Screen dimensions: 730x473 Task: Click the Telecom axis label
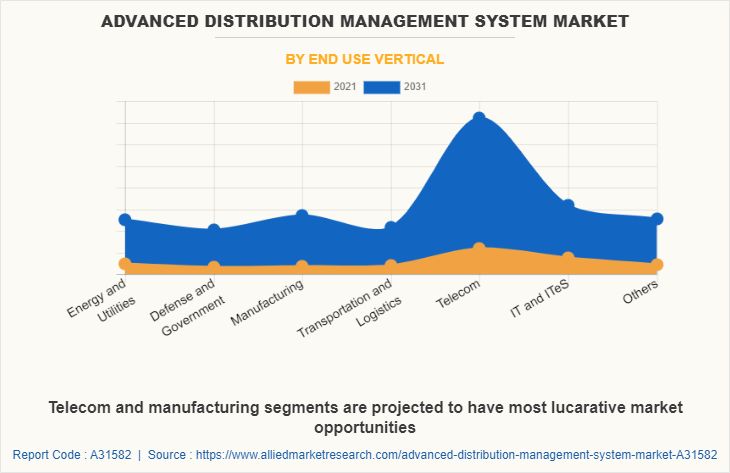coord(458,294)
